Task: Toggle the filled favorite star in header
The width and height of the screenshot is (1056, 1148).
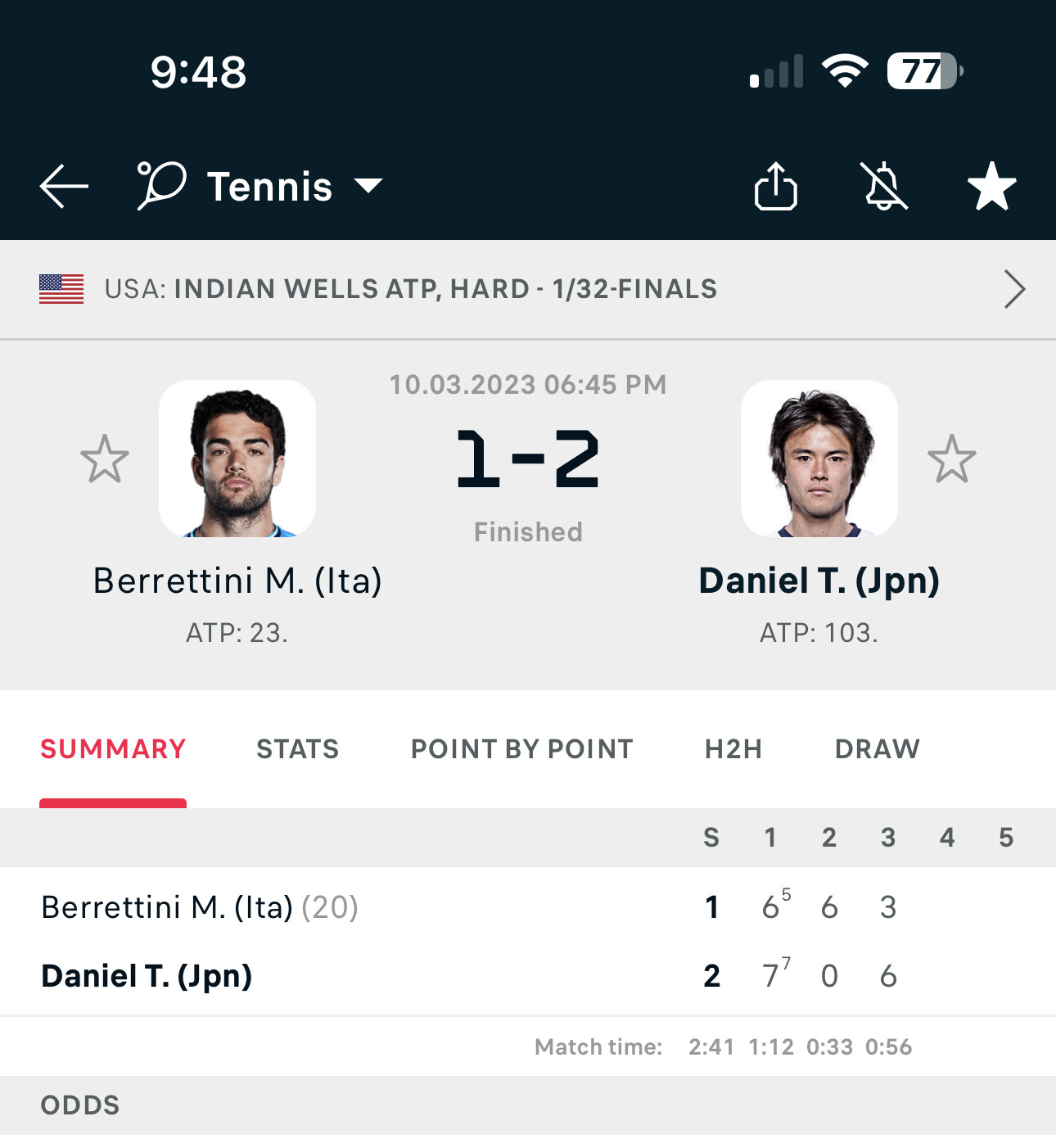Action: point(991,186)
